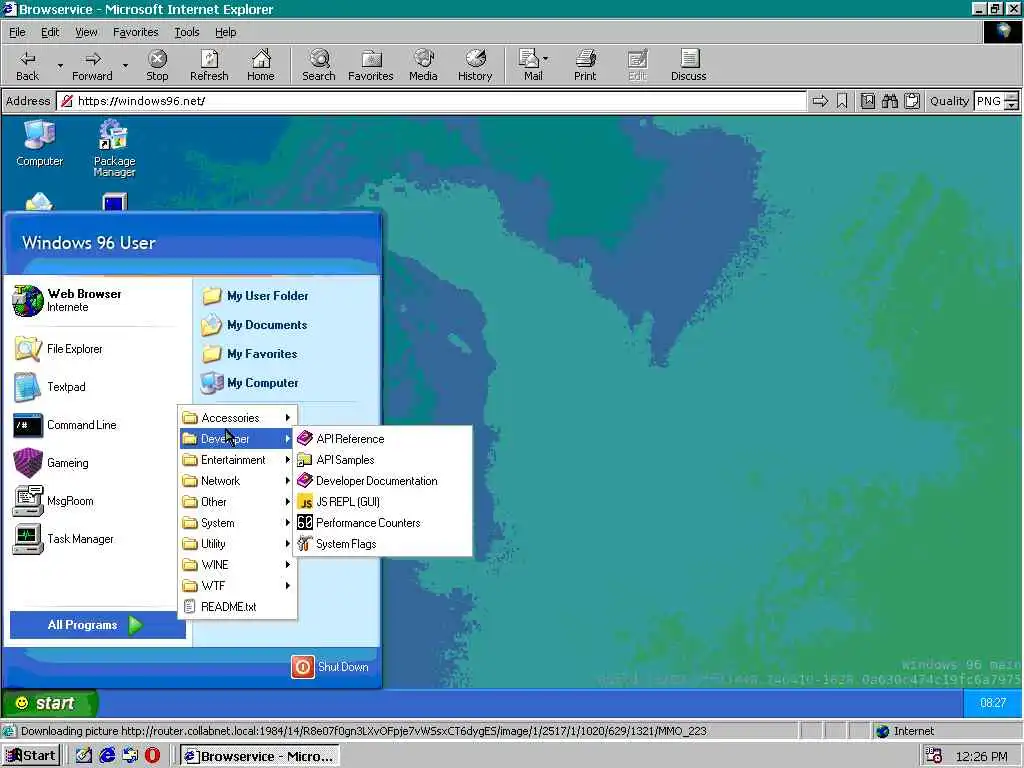Open API Reference from Developer menu
This screenshot has height=768, width=1024.
click(382, 439)
